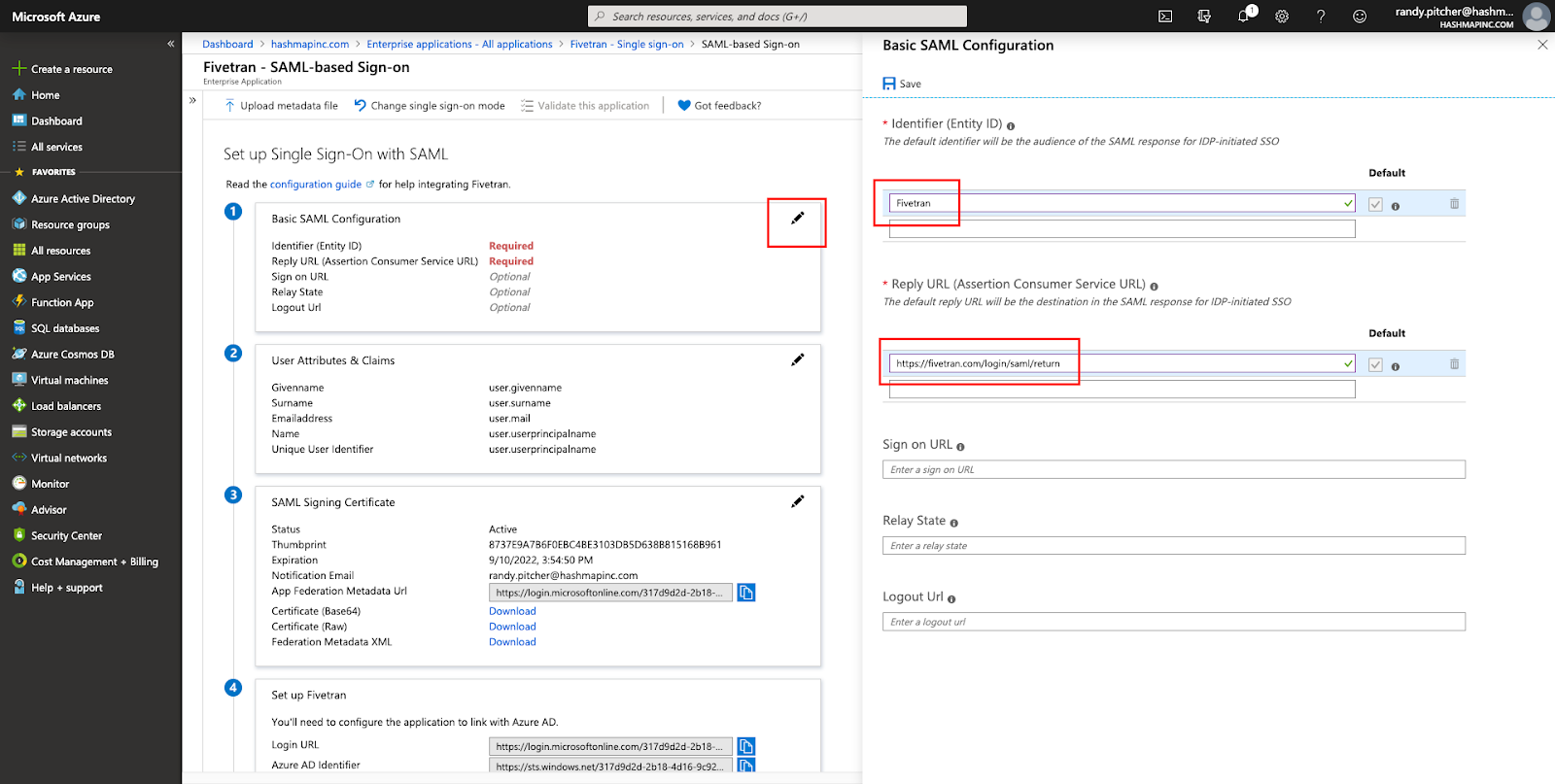Toggle default checkbox for the Reply URL
The height and width of the screenshot is (784, 1555).
click(1375, 364)
